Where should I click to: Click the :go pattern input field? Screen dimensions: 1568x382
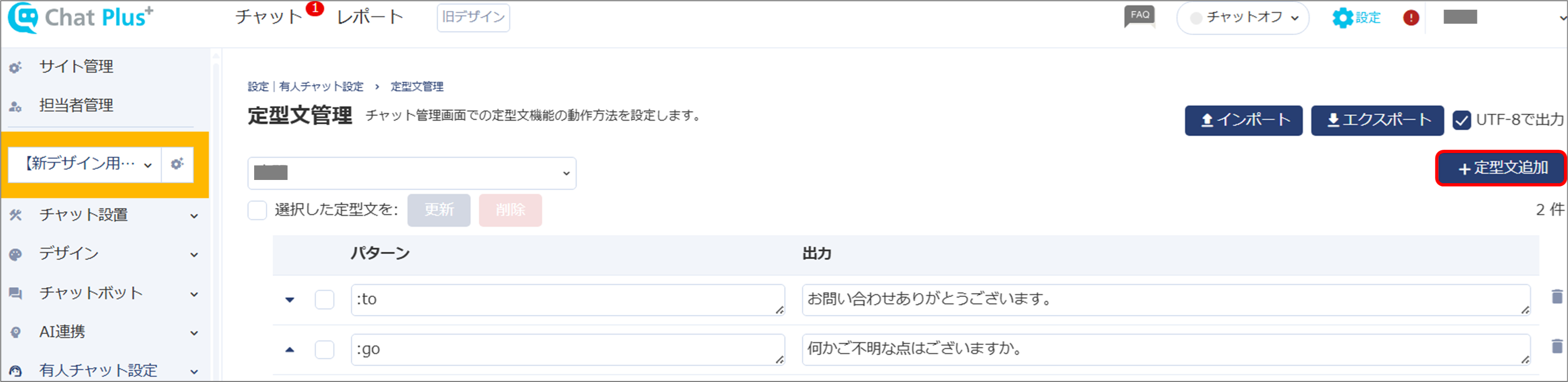(568, 350)
